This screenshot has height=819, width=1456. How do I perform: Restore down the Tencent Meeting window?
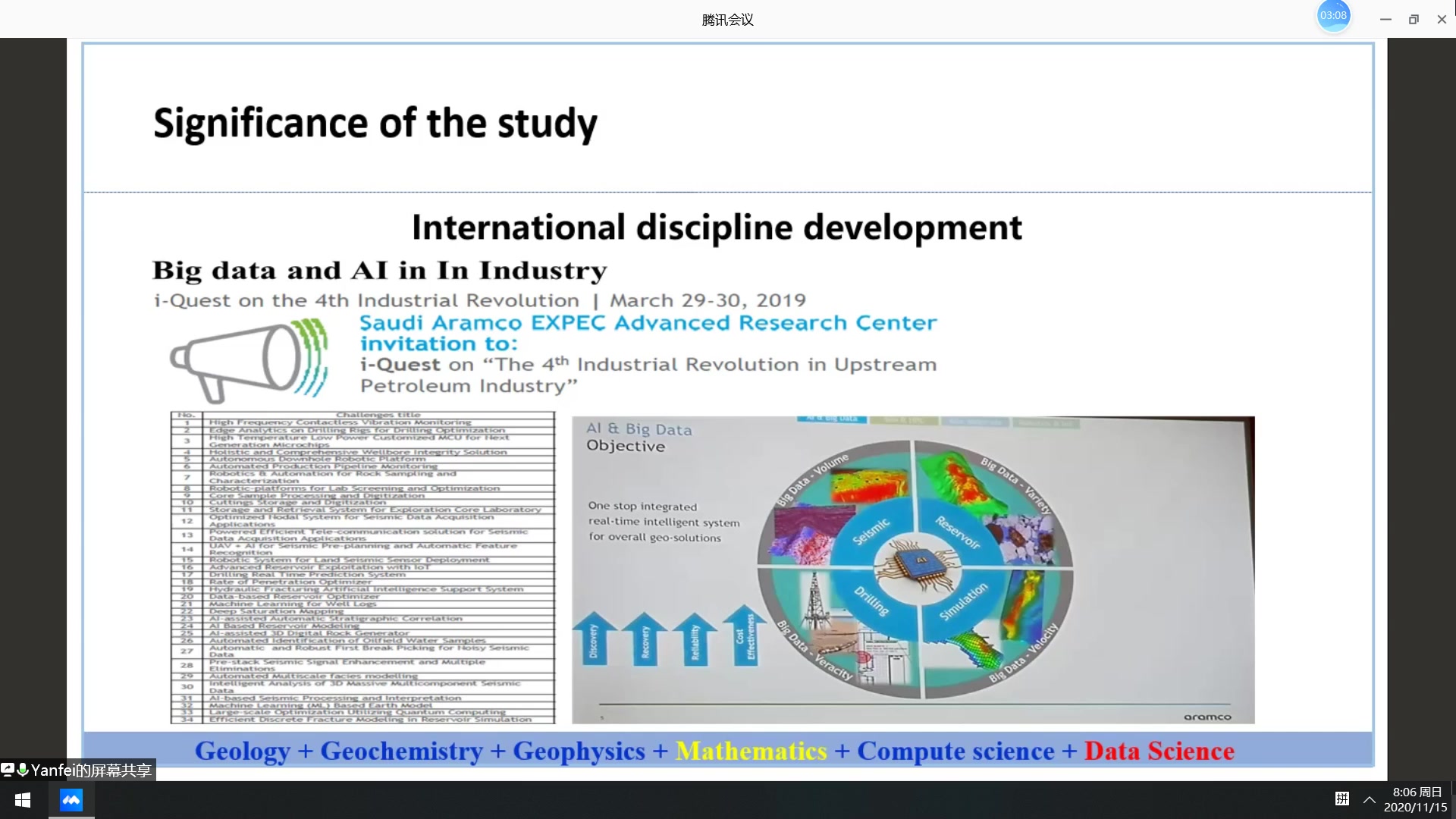click(x=1414, y=20)
